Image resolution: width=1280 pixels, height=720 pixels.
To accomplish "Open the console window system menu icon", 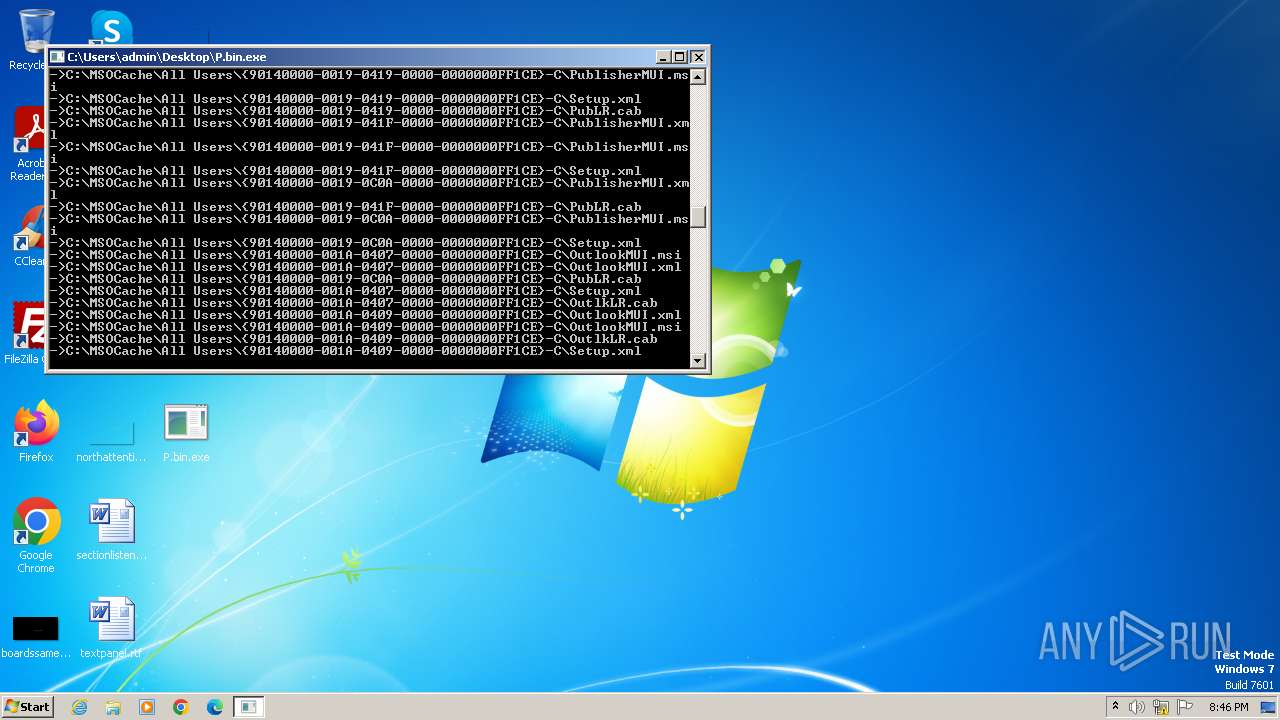I will (x=57, y=57).
